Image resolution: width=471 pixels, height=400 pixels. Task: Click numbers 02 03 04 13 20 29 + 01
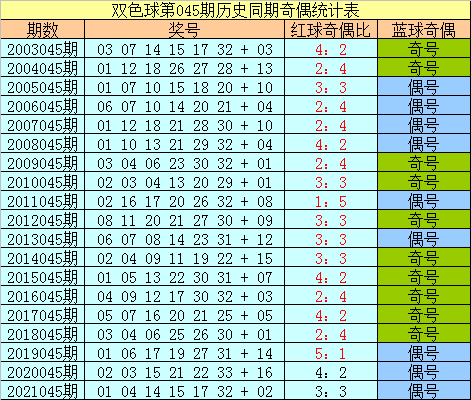185,182
